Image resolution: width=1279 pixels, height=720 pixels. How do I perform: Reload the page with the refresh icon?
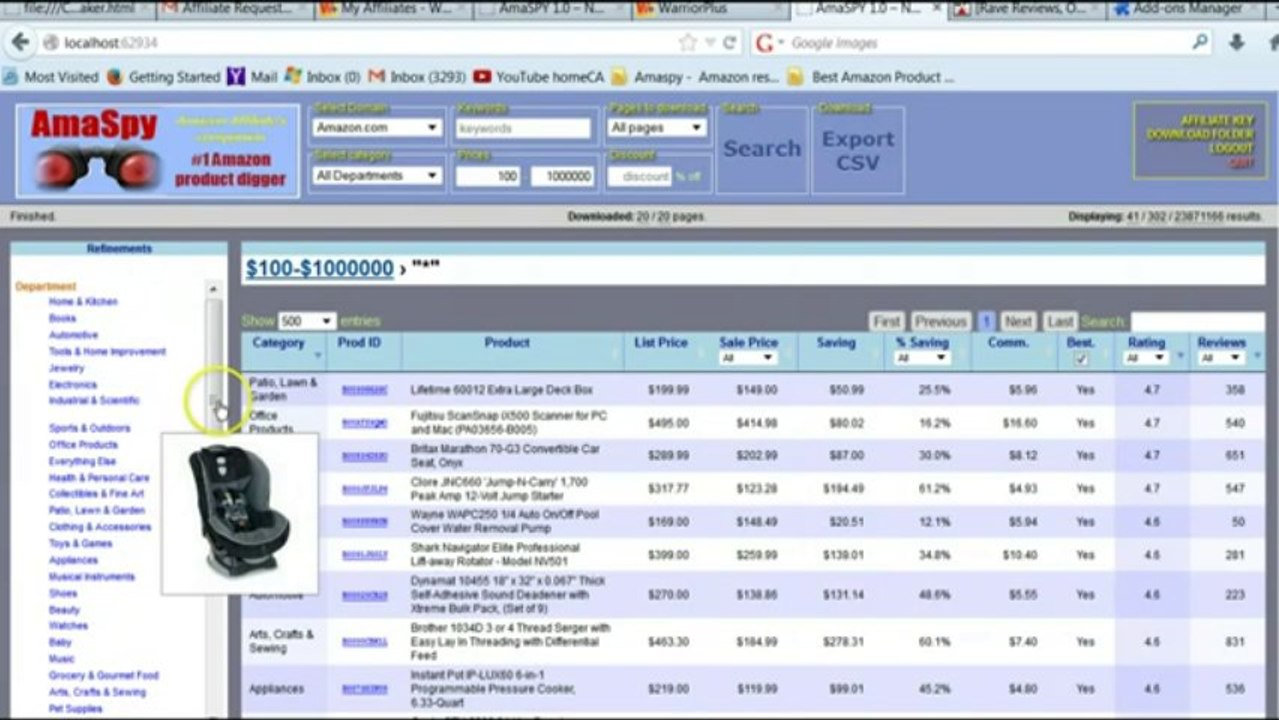point(730,43)
